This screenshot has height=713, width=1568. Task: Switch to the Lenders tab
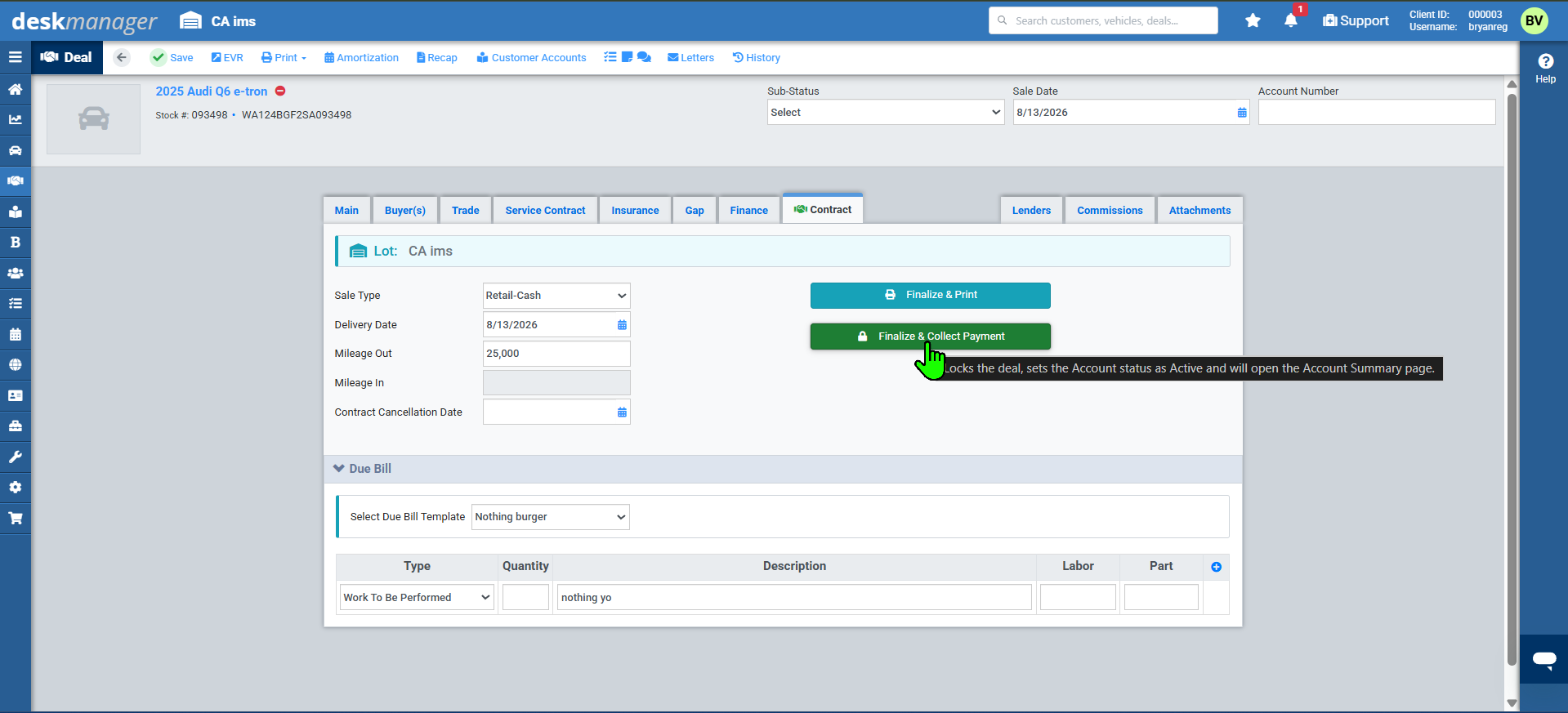1031,210
